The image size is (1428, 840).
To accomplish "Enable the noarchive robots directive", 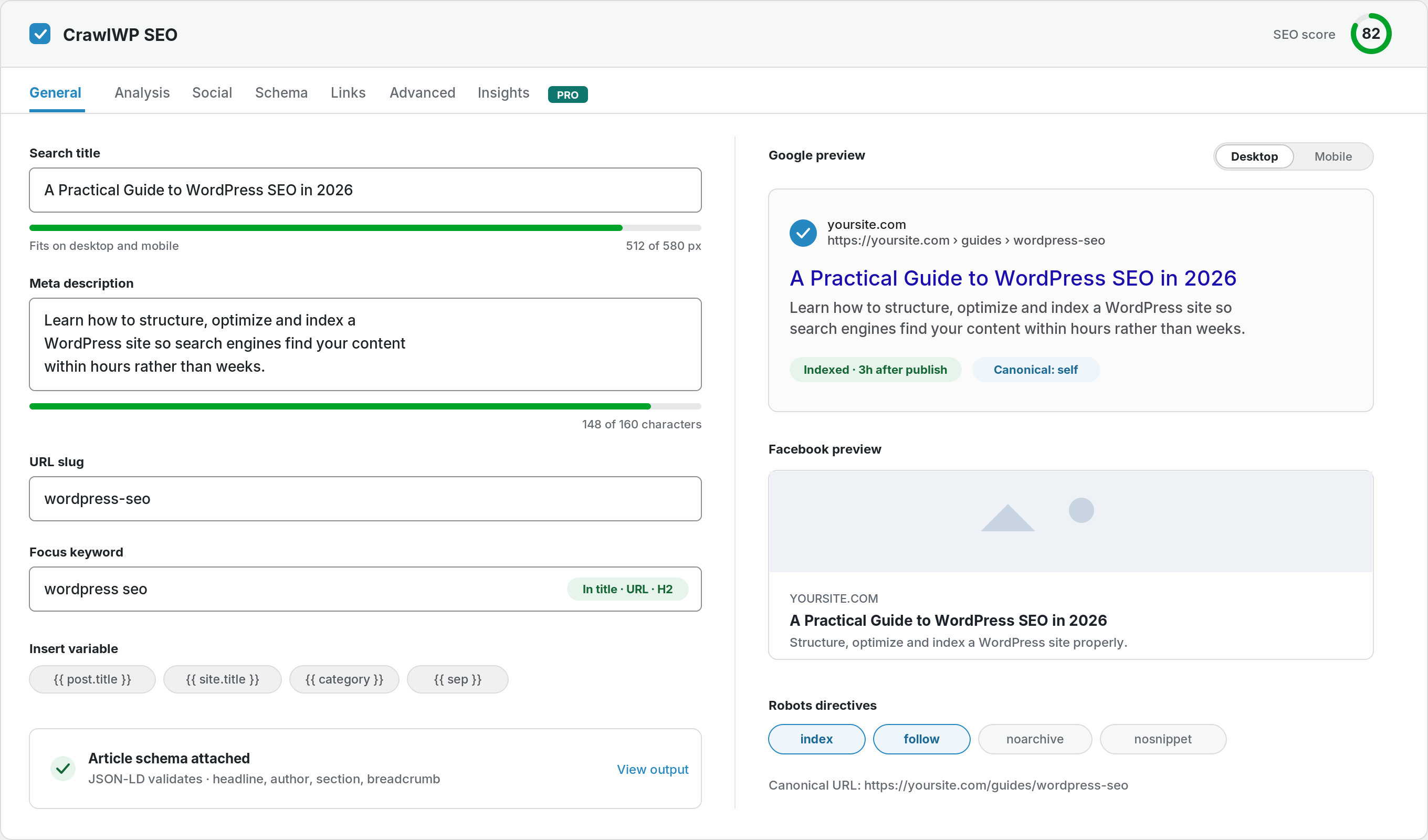I will point(1034,739).
